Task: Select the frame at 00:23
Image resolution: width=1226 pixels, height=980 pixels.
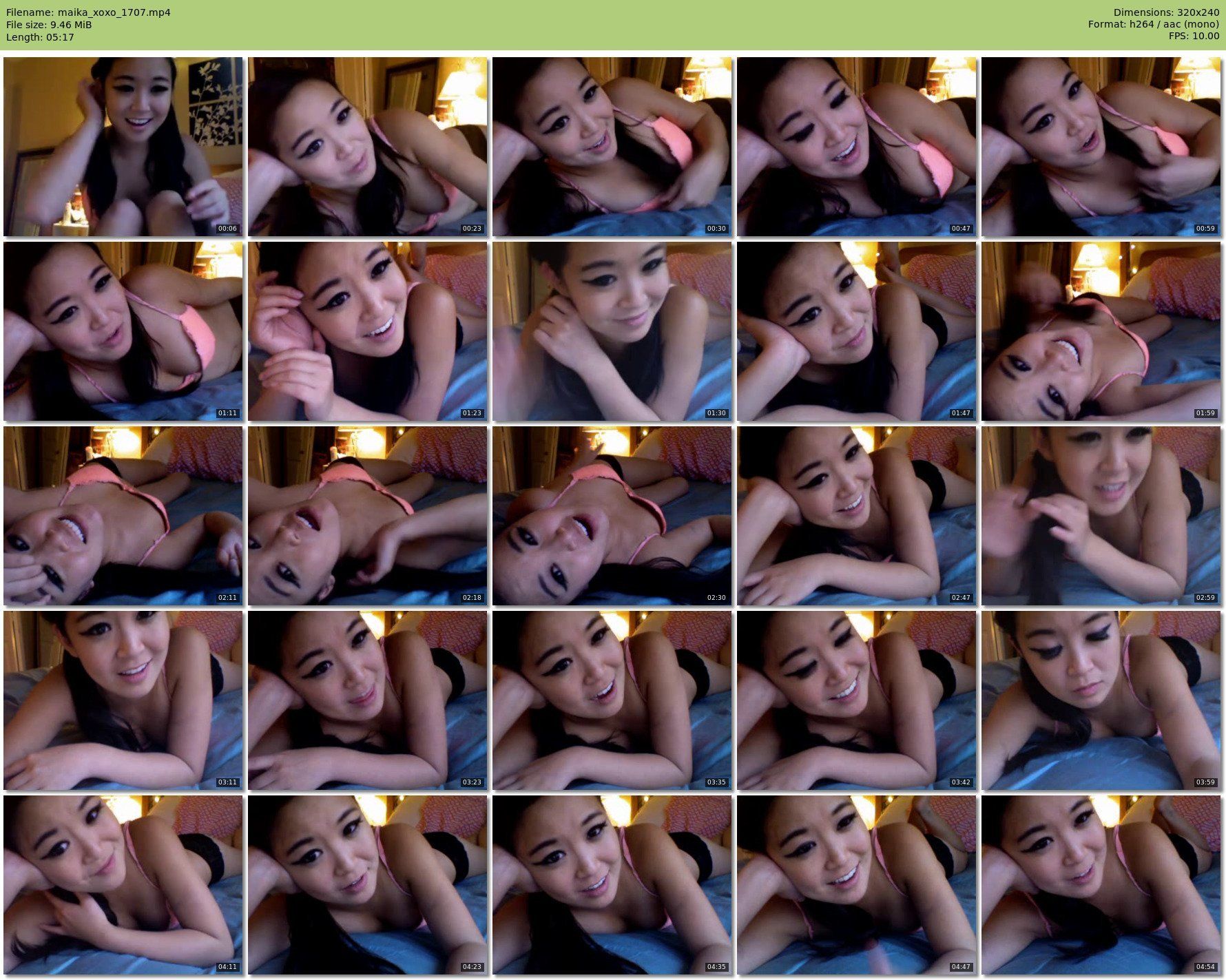Action: click(x=368, y=147)
